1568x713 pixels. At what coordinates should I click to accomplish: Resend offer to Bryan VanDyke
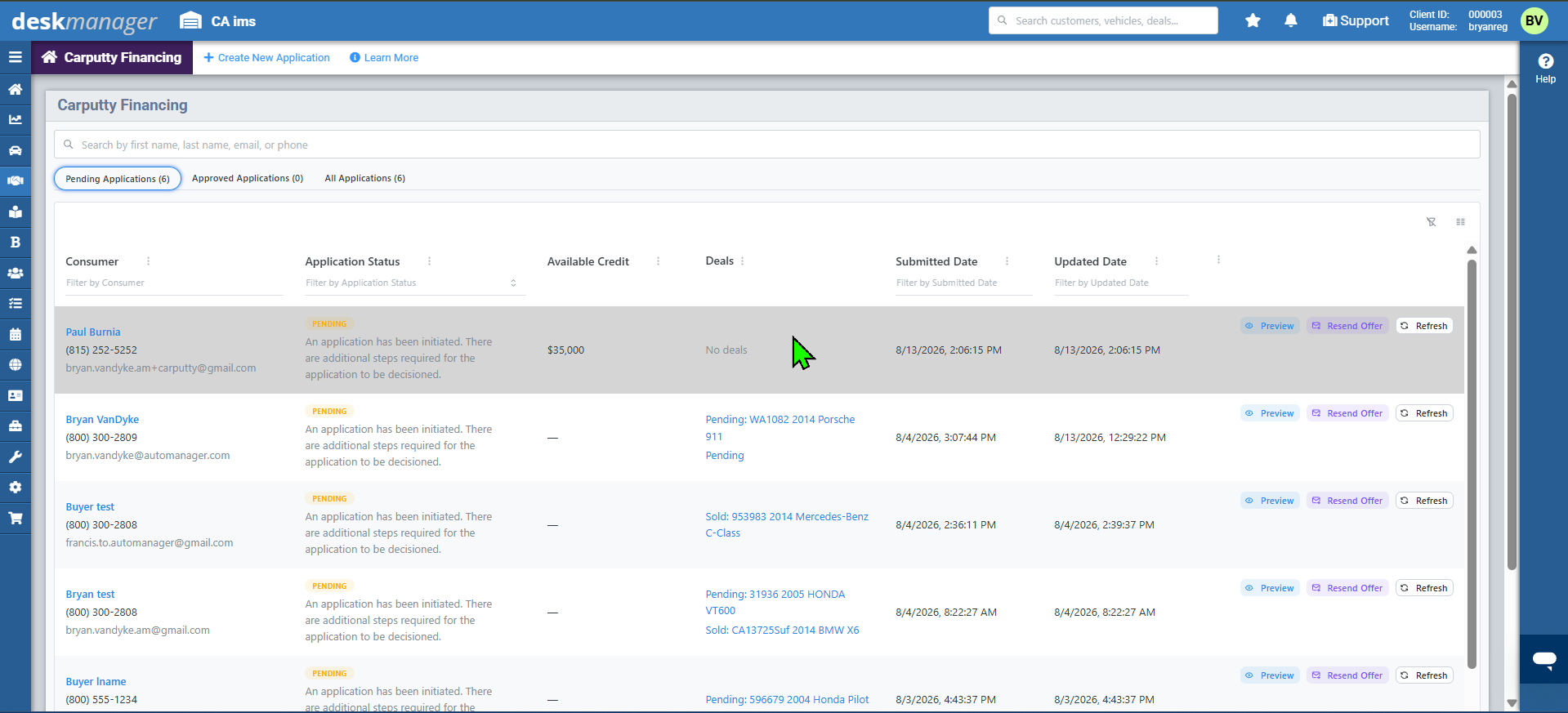tap(1347, 413)
